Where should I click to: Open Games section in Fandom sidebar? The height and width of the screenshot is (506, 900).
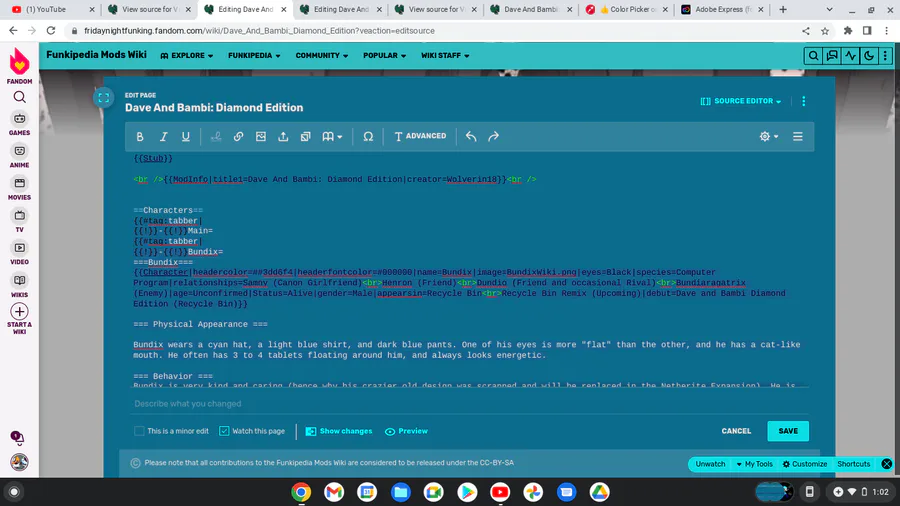click(20, 123)
